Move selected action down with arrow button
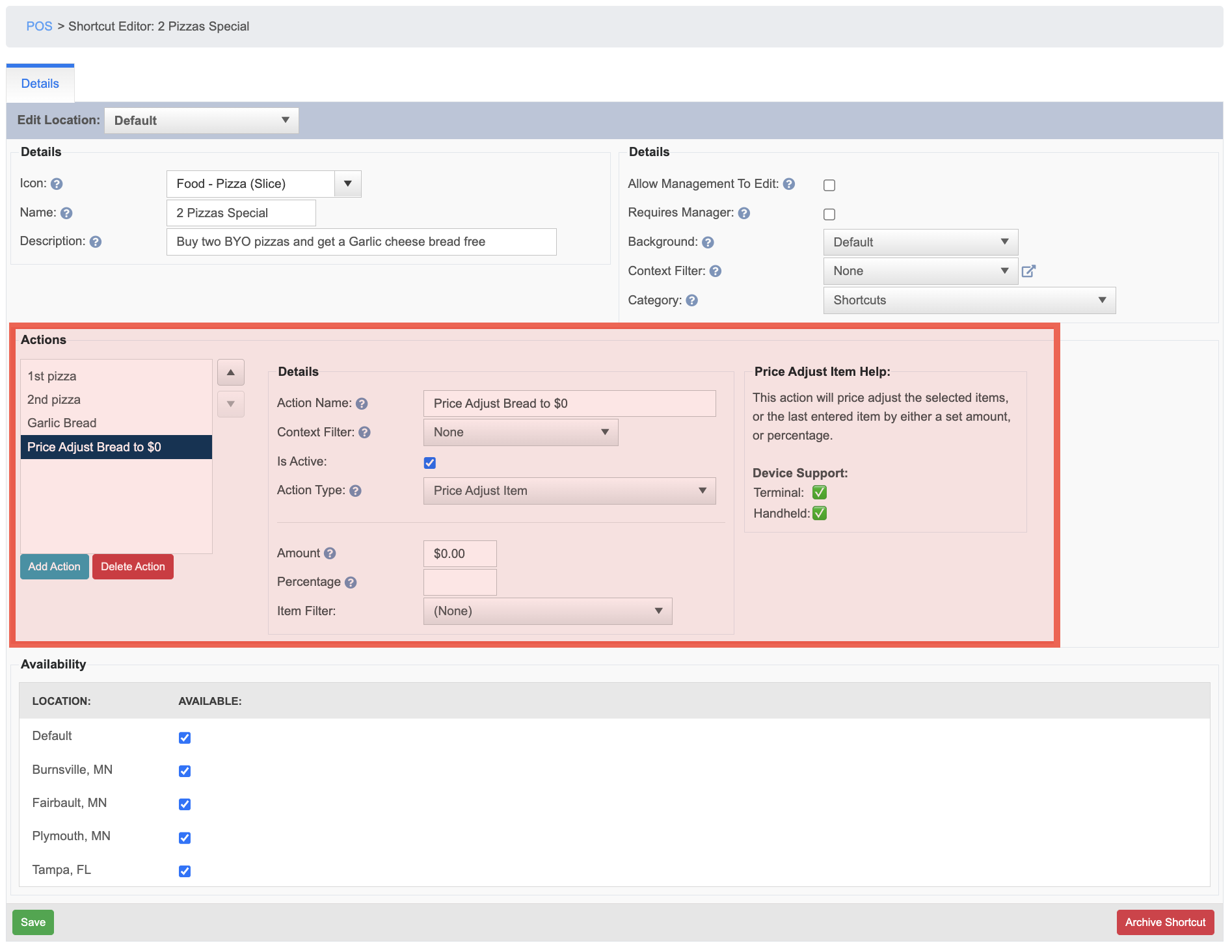Image resolution: width=1232 pixels, height=952 pixels. tap(231, 404)
